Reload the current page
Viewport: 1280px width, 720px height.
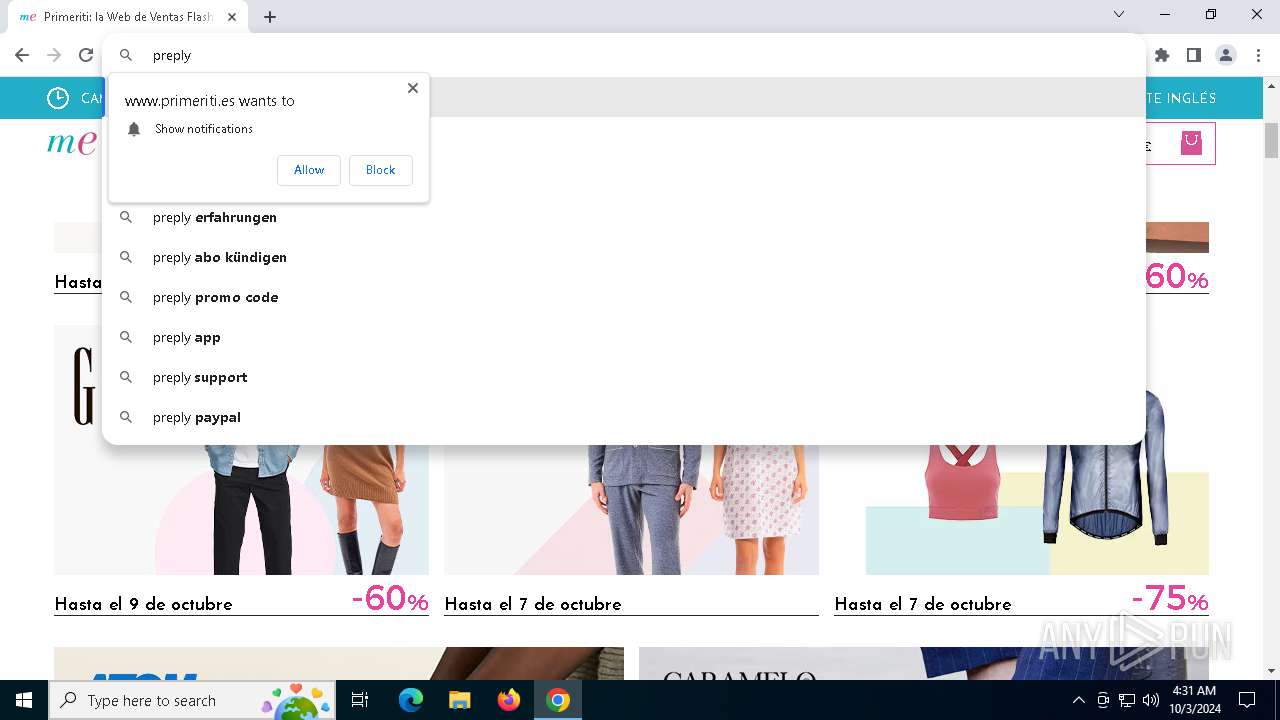(x=86, y=55)
